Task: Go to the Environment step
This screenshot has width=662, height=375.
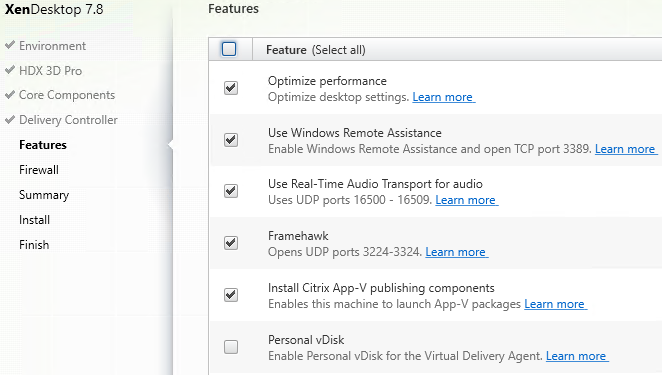Action: click(x=52, y=46)
